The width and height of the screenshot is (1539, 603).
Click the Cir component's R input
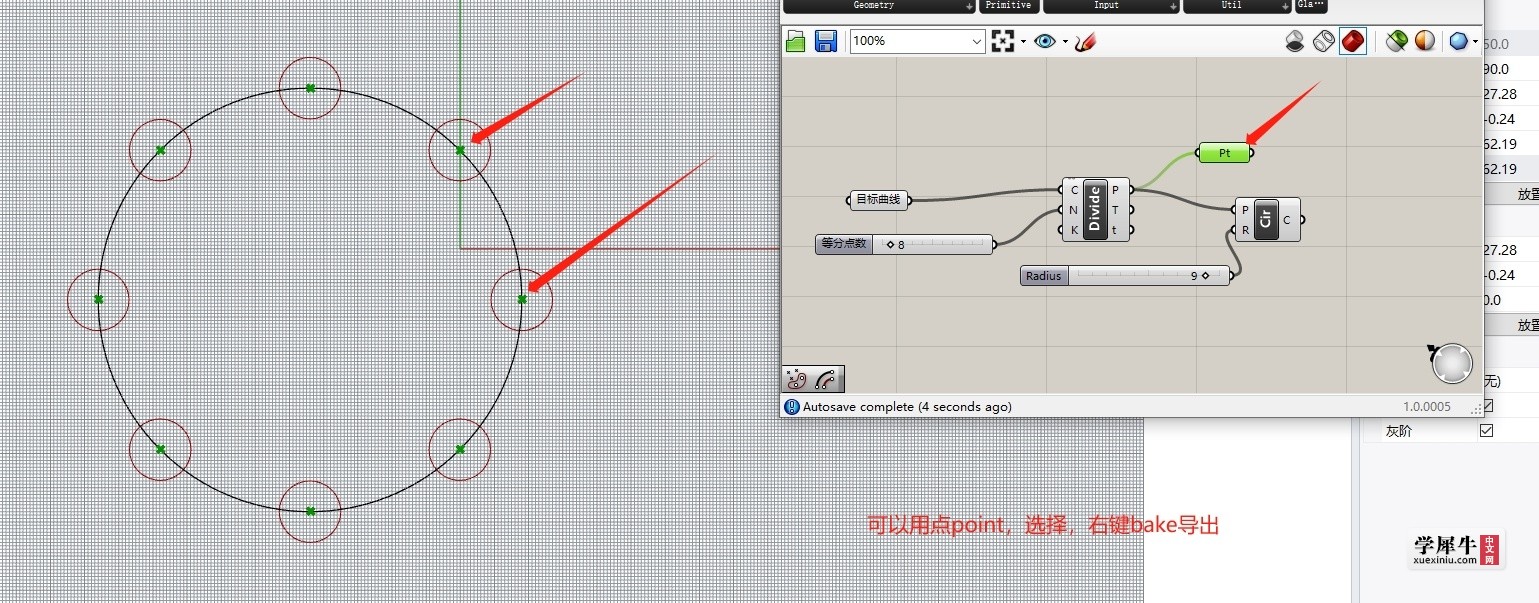[1245, 230]
